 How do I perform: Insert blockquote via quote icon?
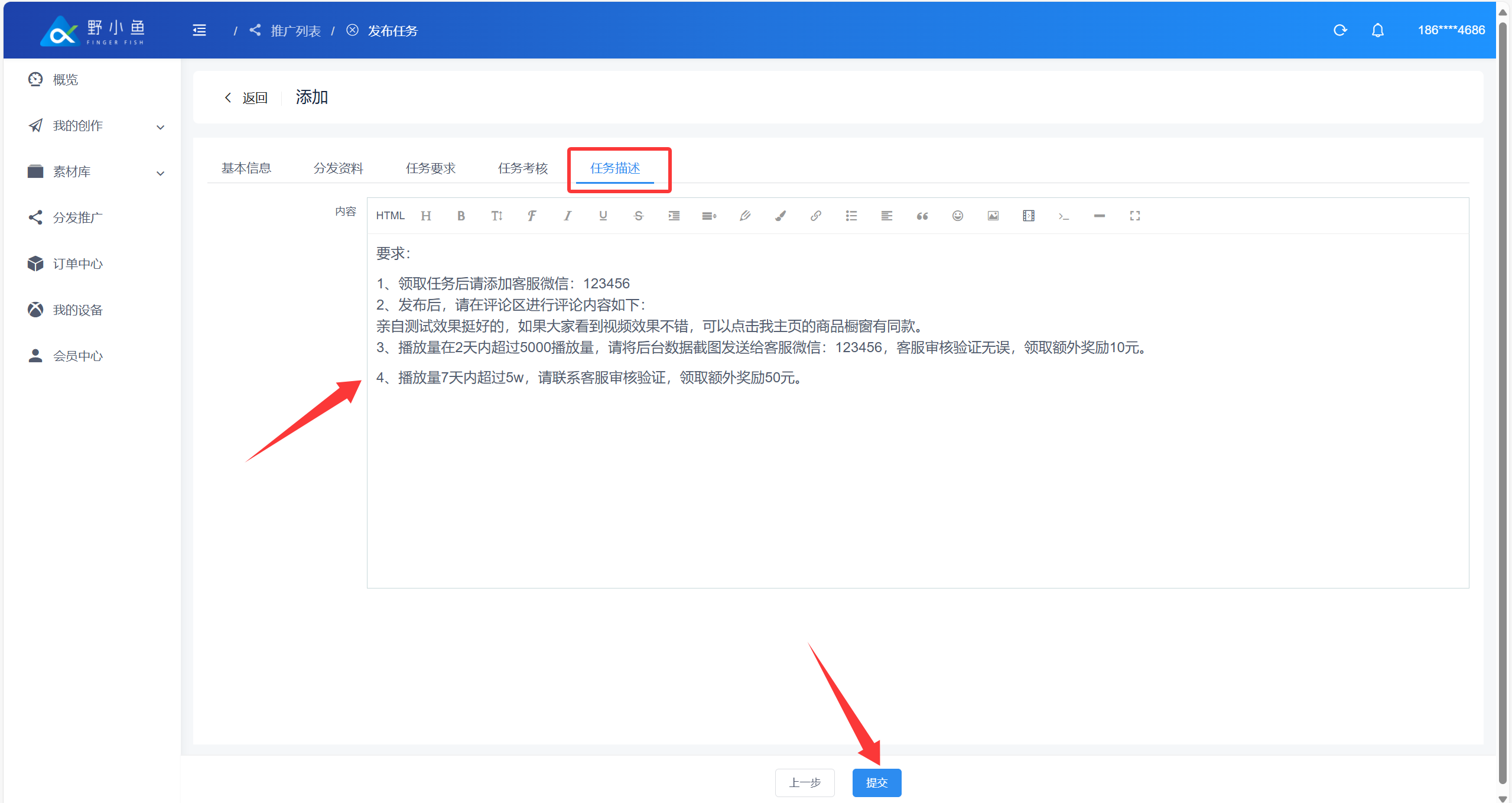pyautogui.click(x=922, y=216)
